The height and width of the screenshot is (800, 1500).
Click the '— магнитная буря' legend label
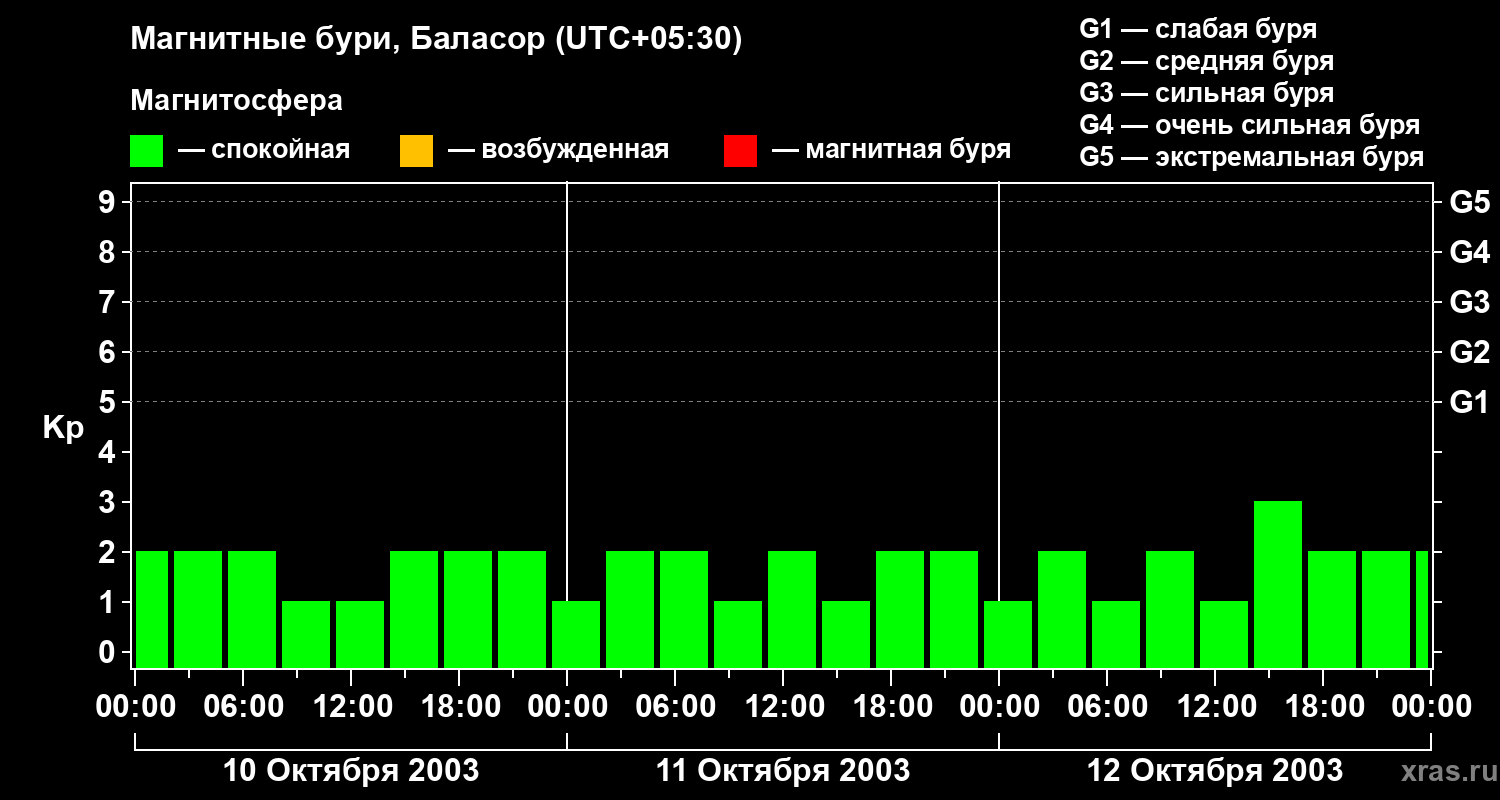892,150
